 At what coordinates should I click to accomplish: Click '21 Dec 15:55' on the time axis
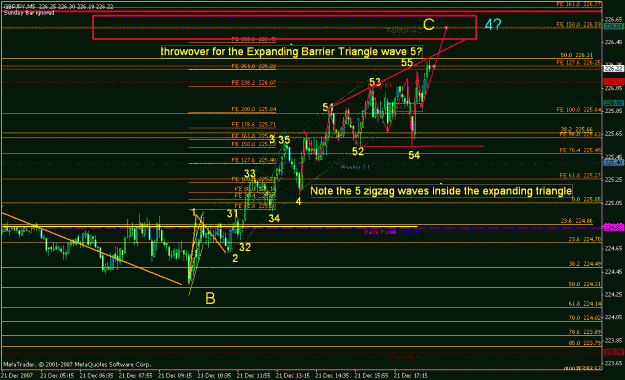371,376
